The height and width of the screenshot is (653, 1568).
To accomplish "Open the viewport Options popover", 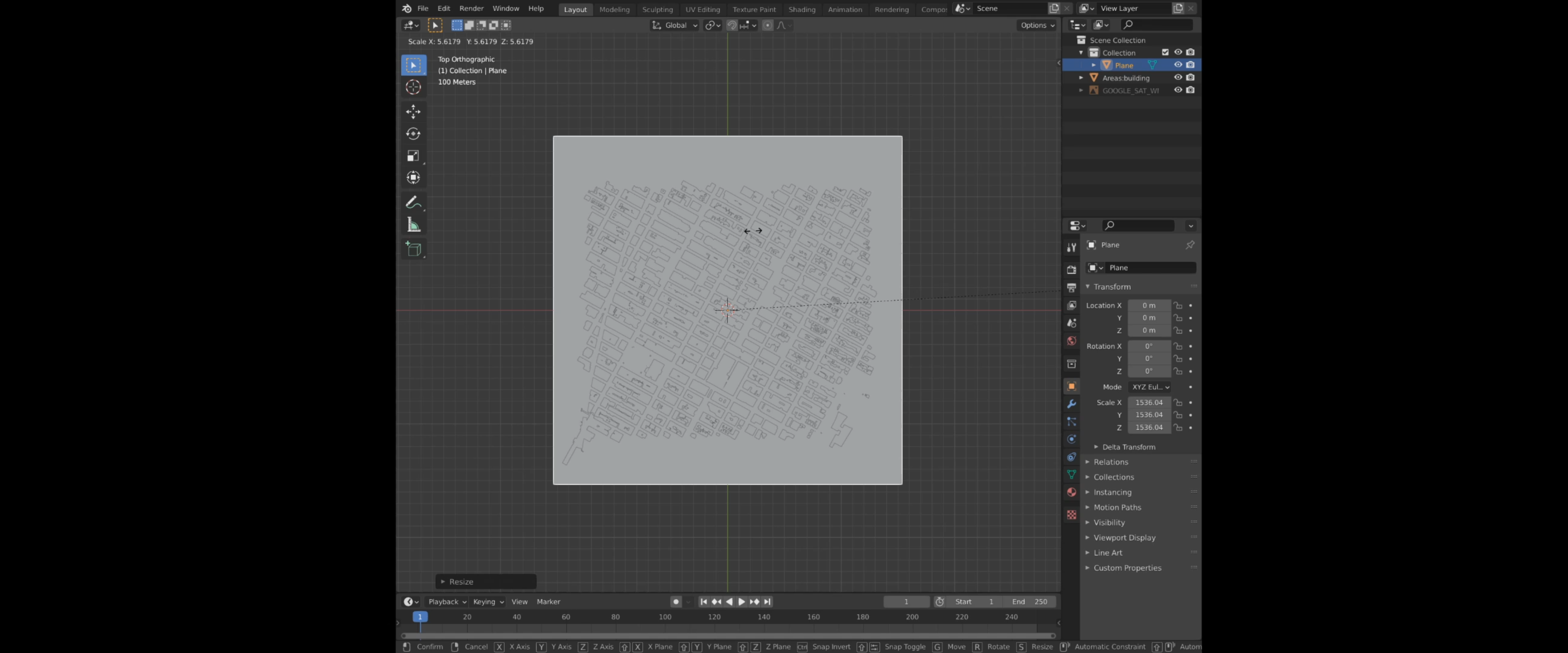I will click(1037, 25).
